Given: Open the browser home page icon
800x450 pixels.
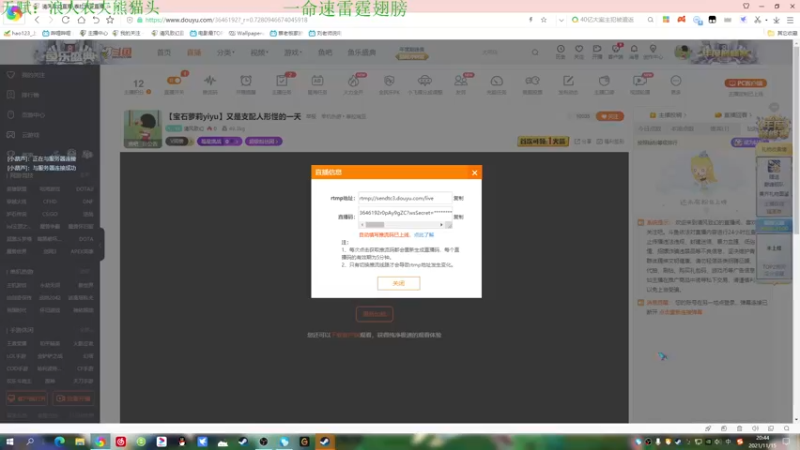Looking at the screenshot, I should (x=81, y=20).
